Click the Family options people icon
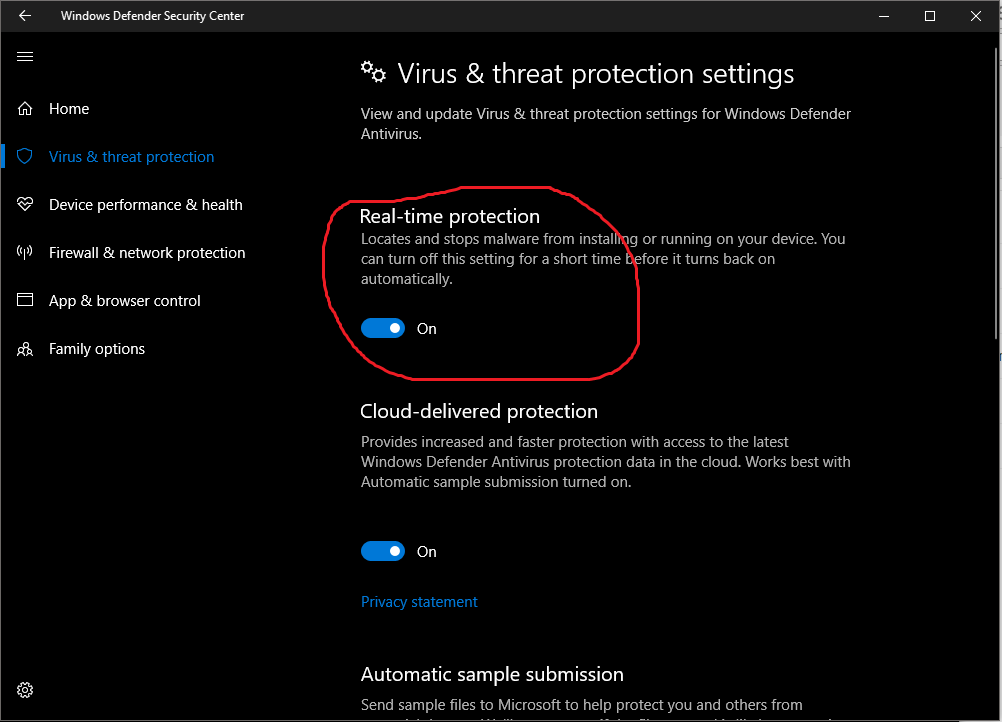Screen dimensions: 1002x722 click(25, 349)
